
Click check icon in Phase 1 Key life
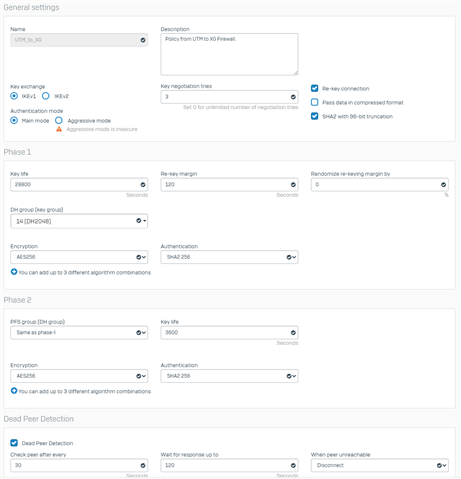click(x=143, y=185)
